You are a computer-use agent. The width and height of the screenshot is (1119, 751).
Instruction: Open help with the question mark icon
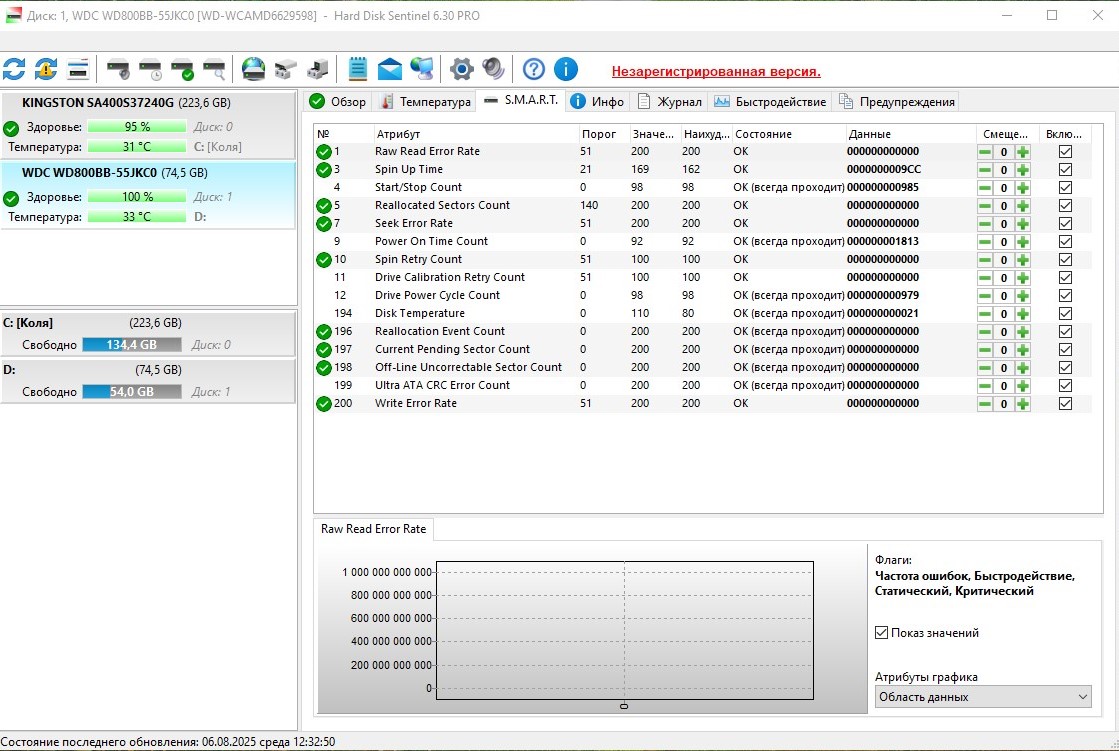pos(534,69)
